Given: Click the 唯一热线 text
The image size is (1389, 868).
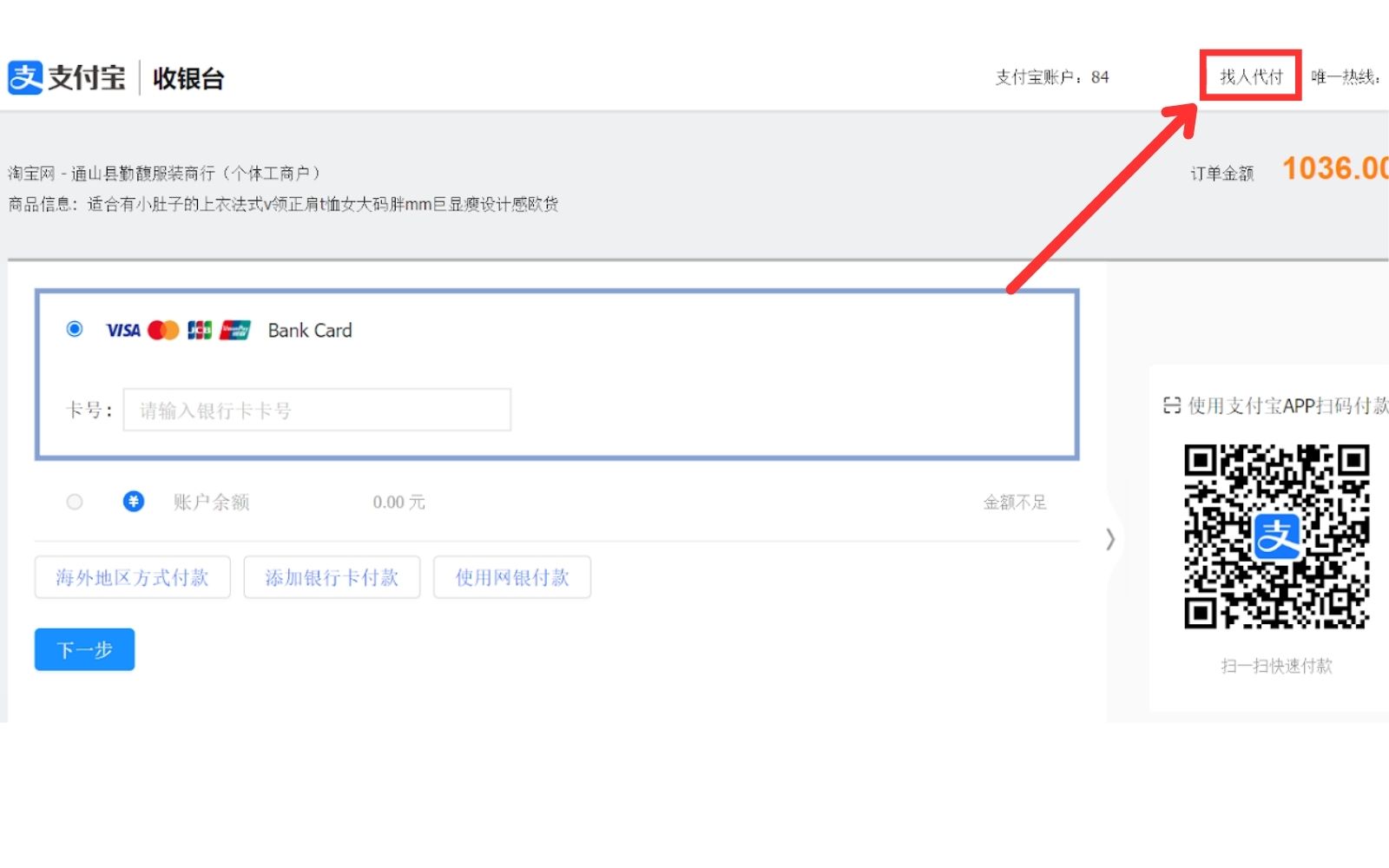Looking at the screenshot, I should [1347, 77].
